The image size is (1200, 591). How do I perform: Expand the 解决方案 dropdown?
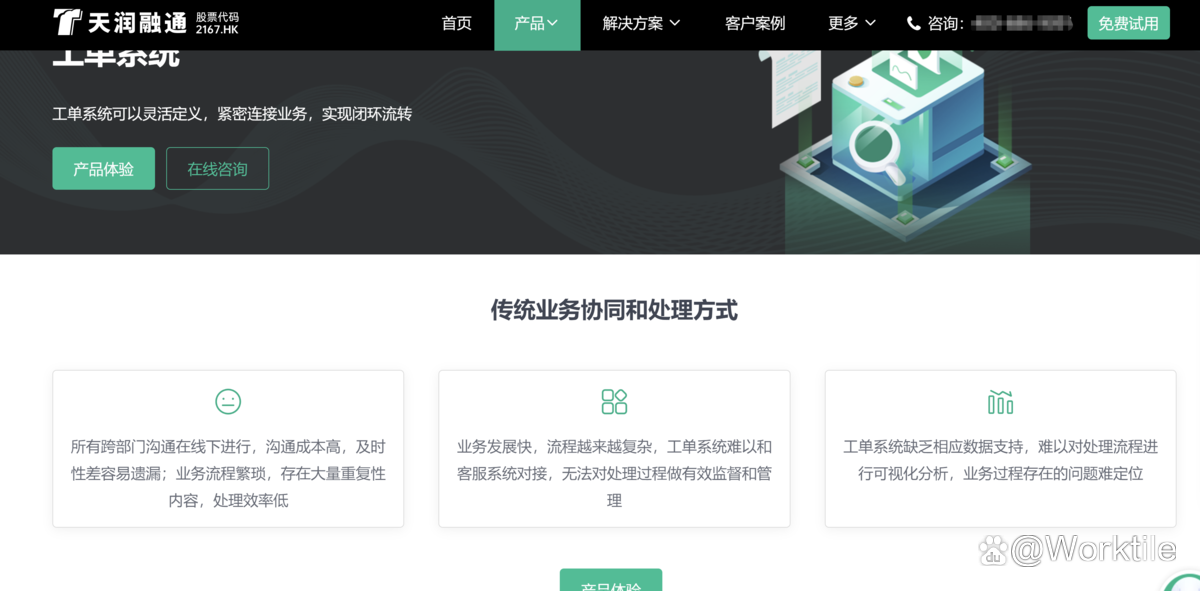point(641,23)
